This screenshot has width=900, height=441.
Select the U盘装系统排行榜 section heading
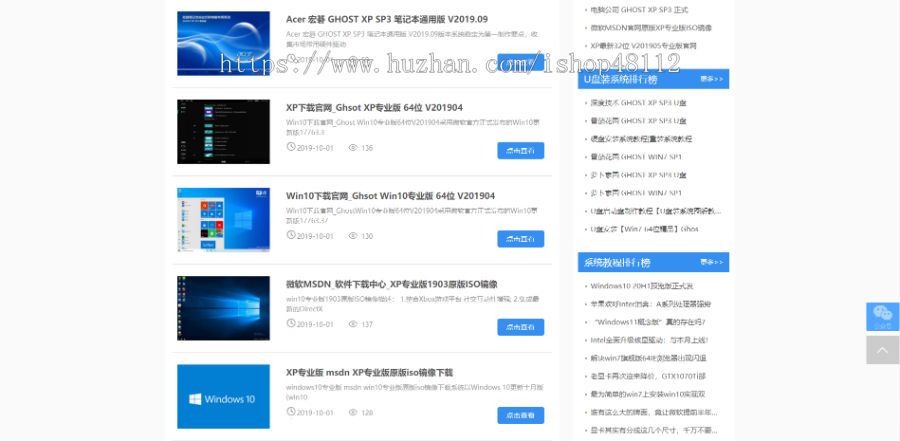[x=620, y=79]
